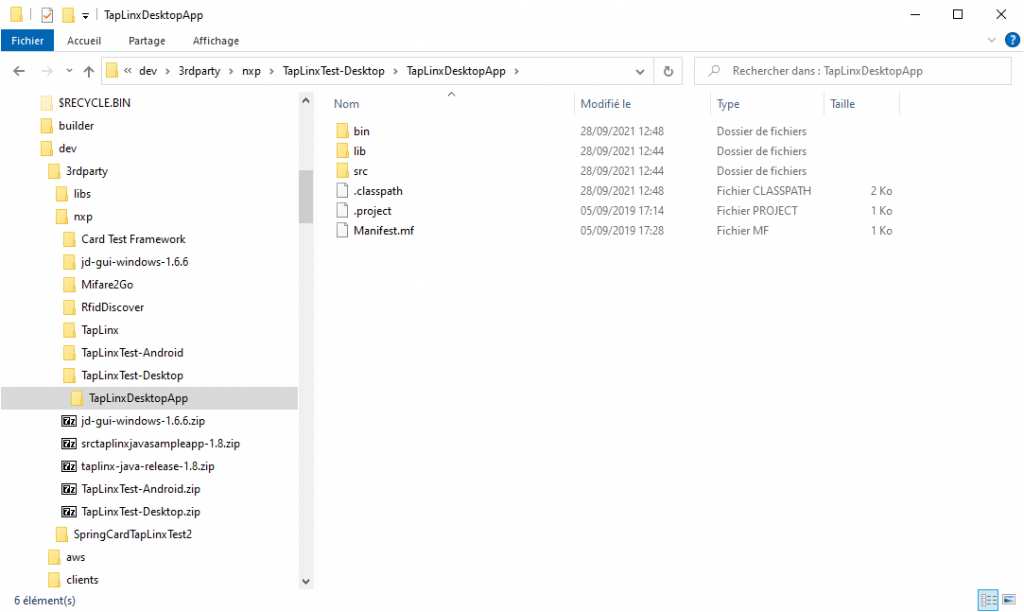Click the Back navigation arrow
This screenshot has height=612, width=1024.
pos(19,71)
